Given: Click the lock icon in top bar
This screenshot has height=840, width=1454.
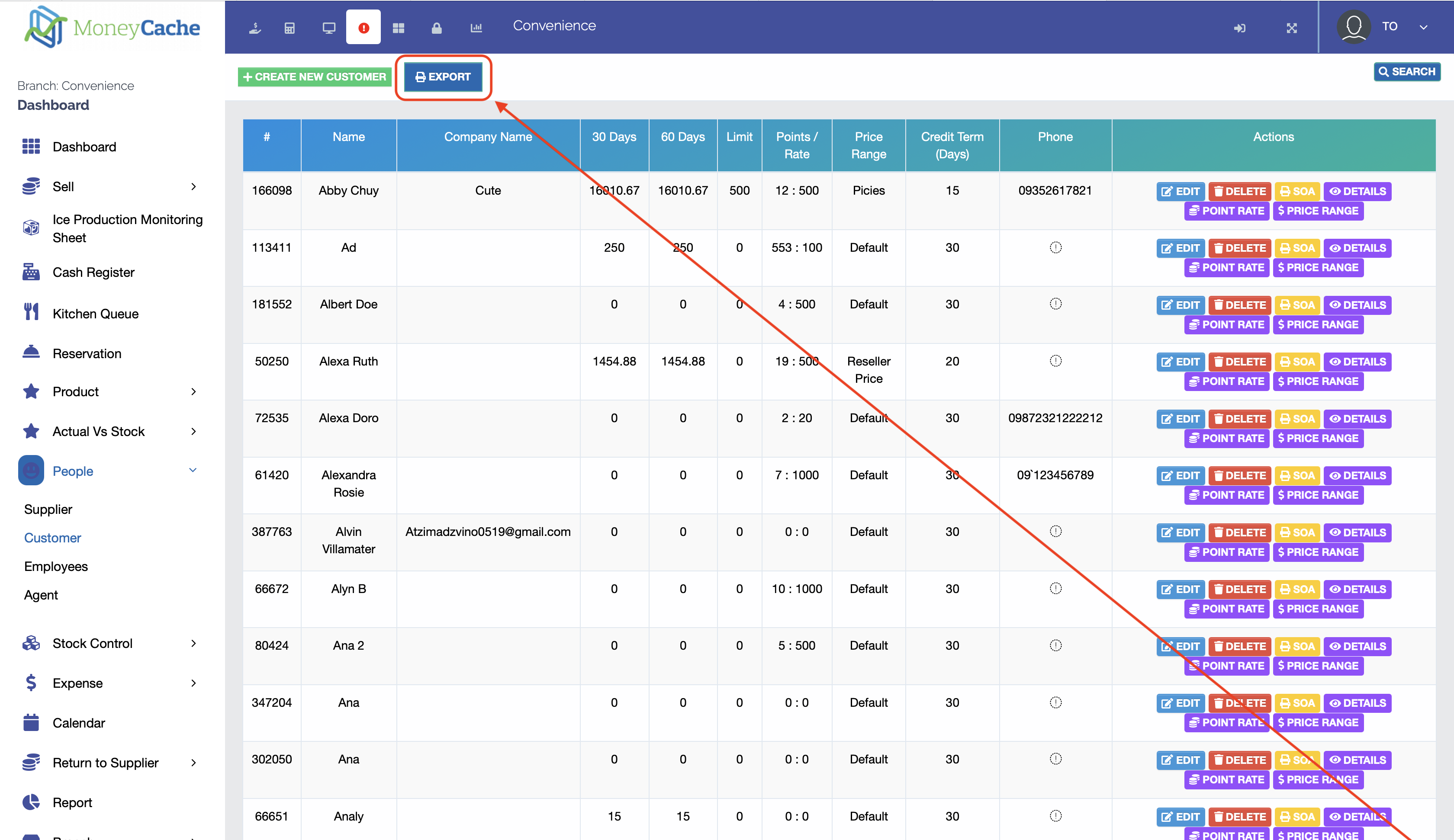Looking at the screenshot, I should pos(437,28).
